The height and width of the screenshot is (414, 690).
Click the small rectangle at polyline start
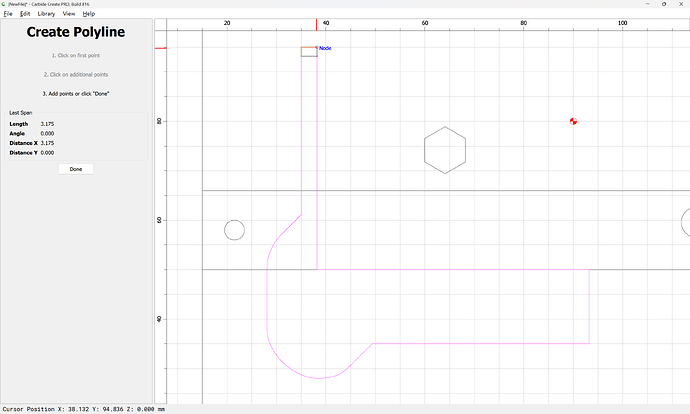tap(309, 51)
